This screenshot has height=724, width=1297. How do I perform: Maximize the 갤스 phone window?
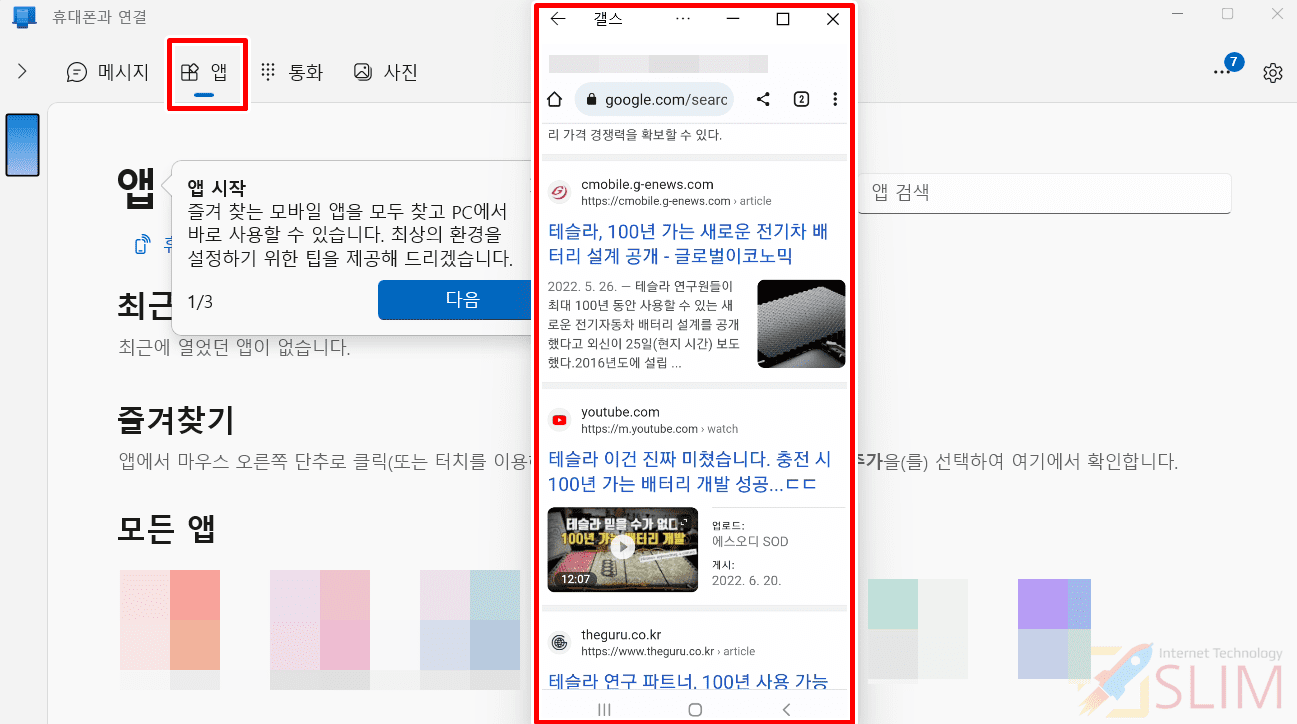coord(783,19)
